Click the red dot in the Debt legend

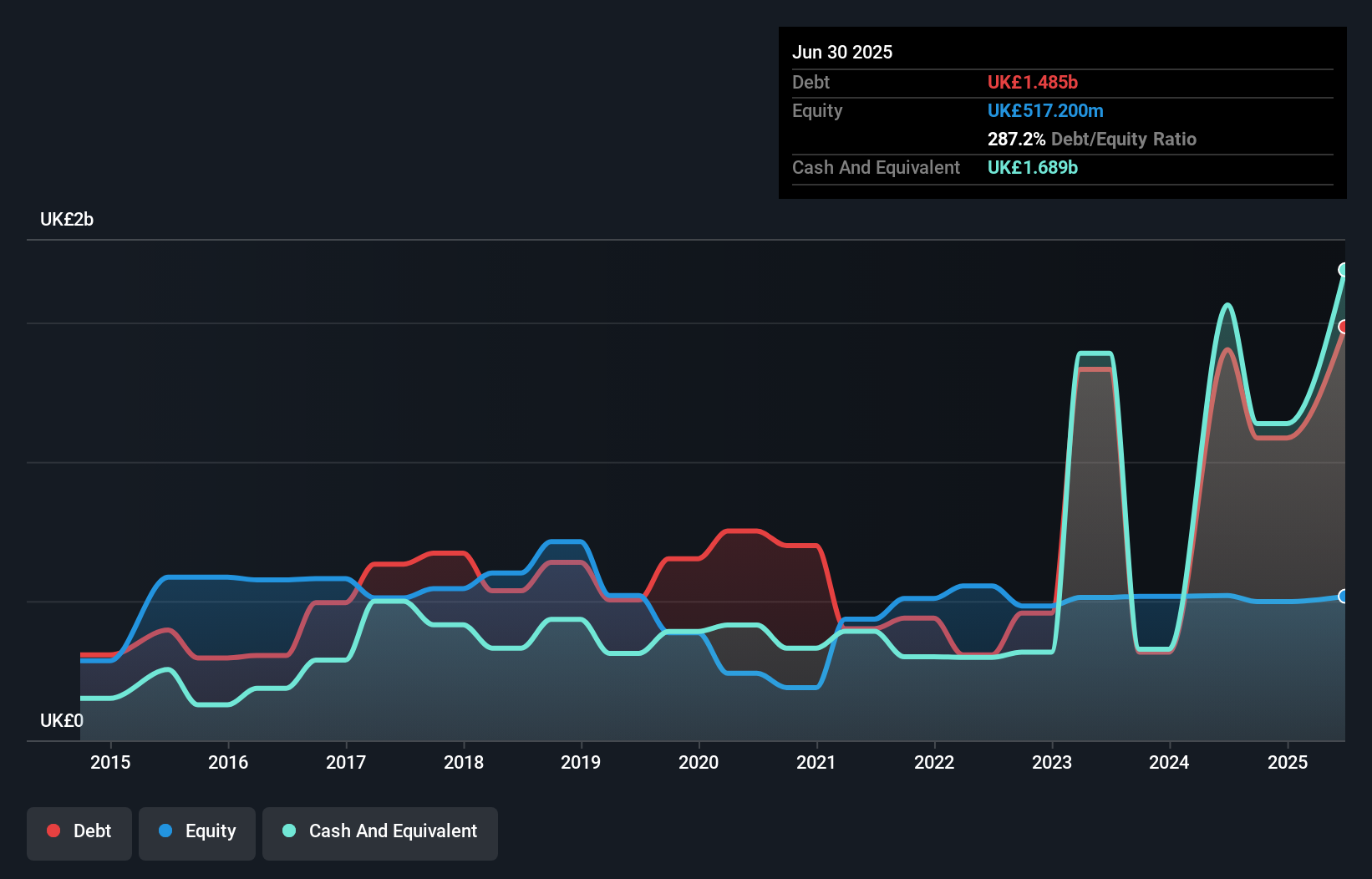coord(53,831)
